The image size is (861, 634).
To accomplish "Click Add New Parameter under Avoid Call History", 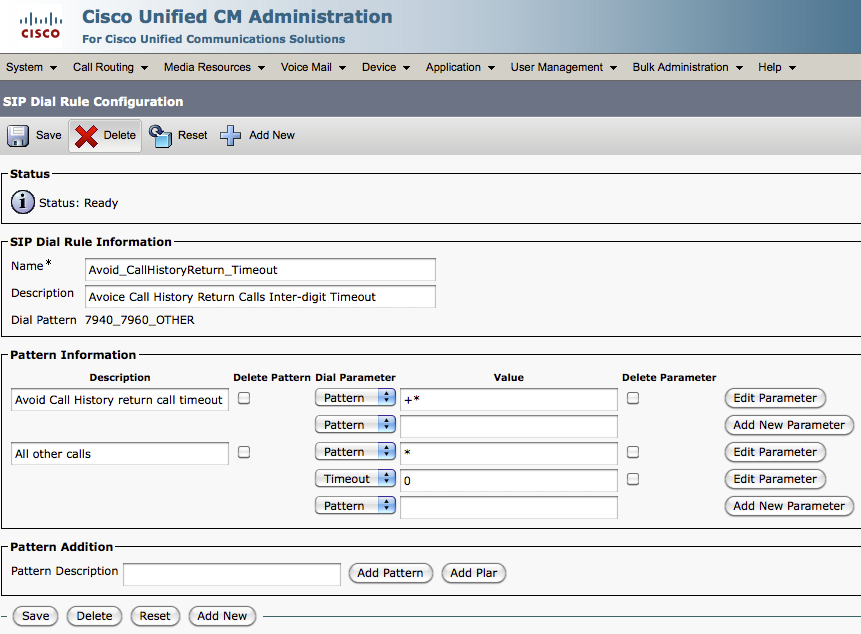I will (789, 425).
